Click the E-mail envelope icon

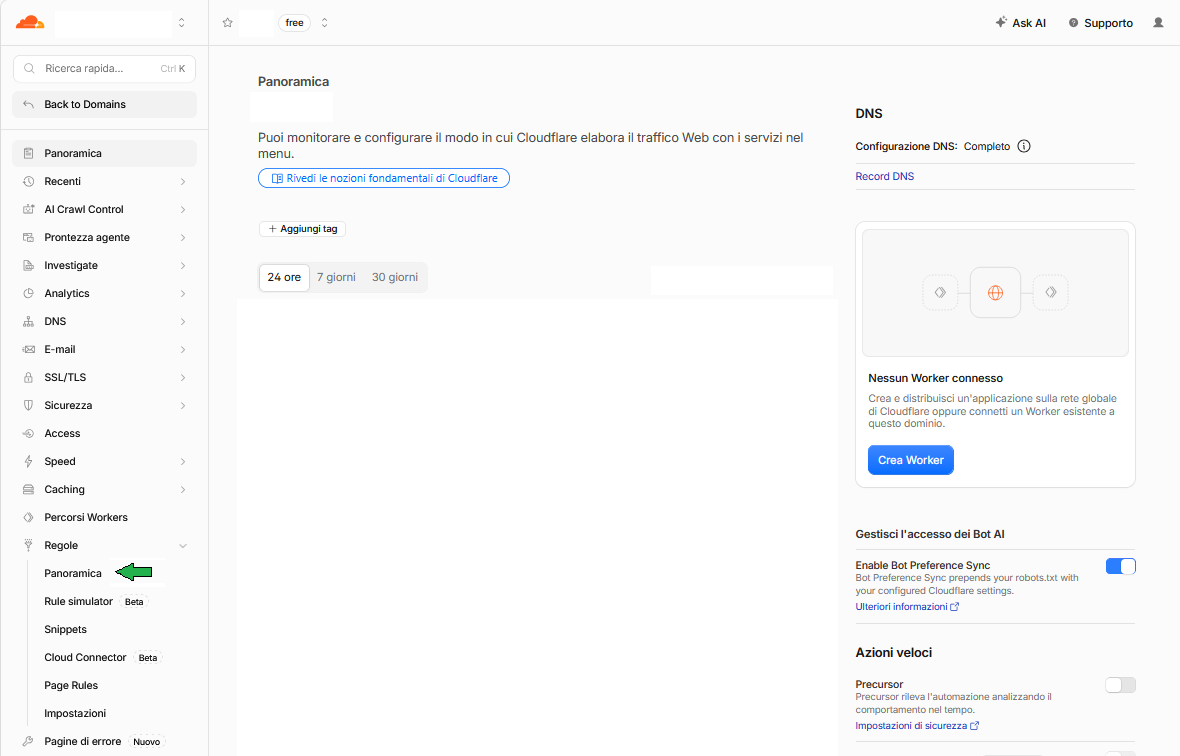29,349
